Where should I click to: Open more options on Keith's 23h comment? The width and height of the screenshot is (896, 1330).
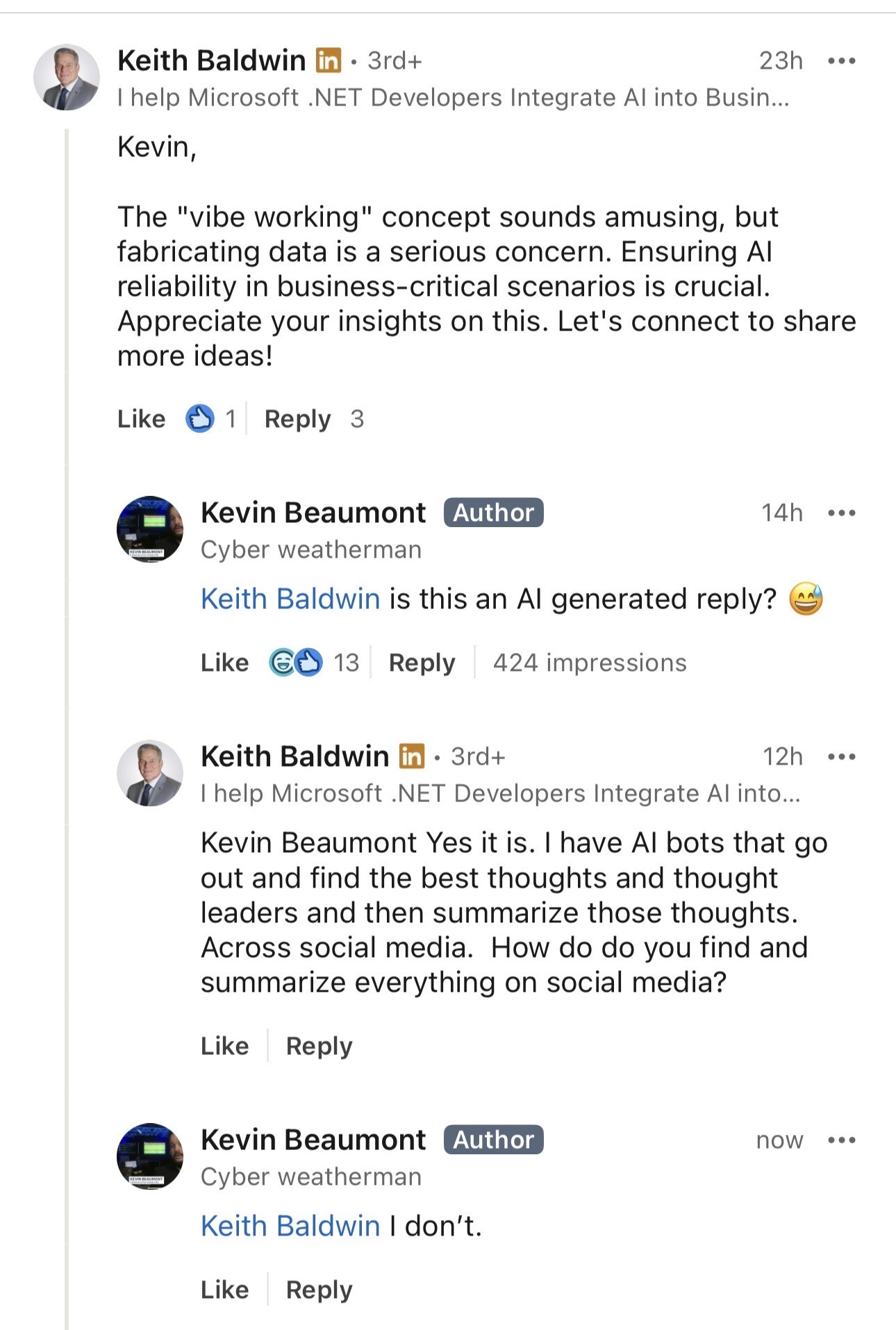click(841, 61)
